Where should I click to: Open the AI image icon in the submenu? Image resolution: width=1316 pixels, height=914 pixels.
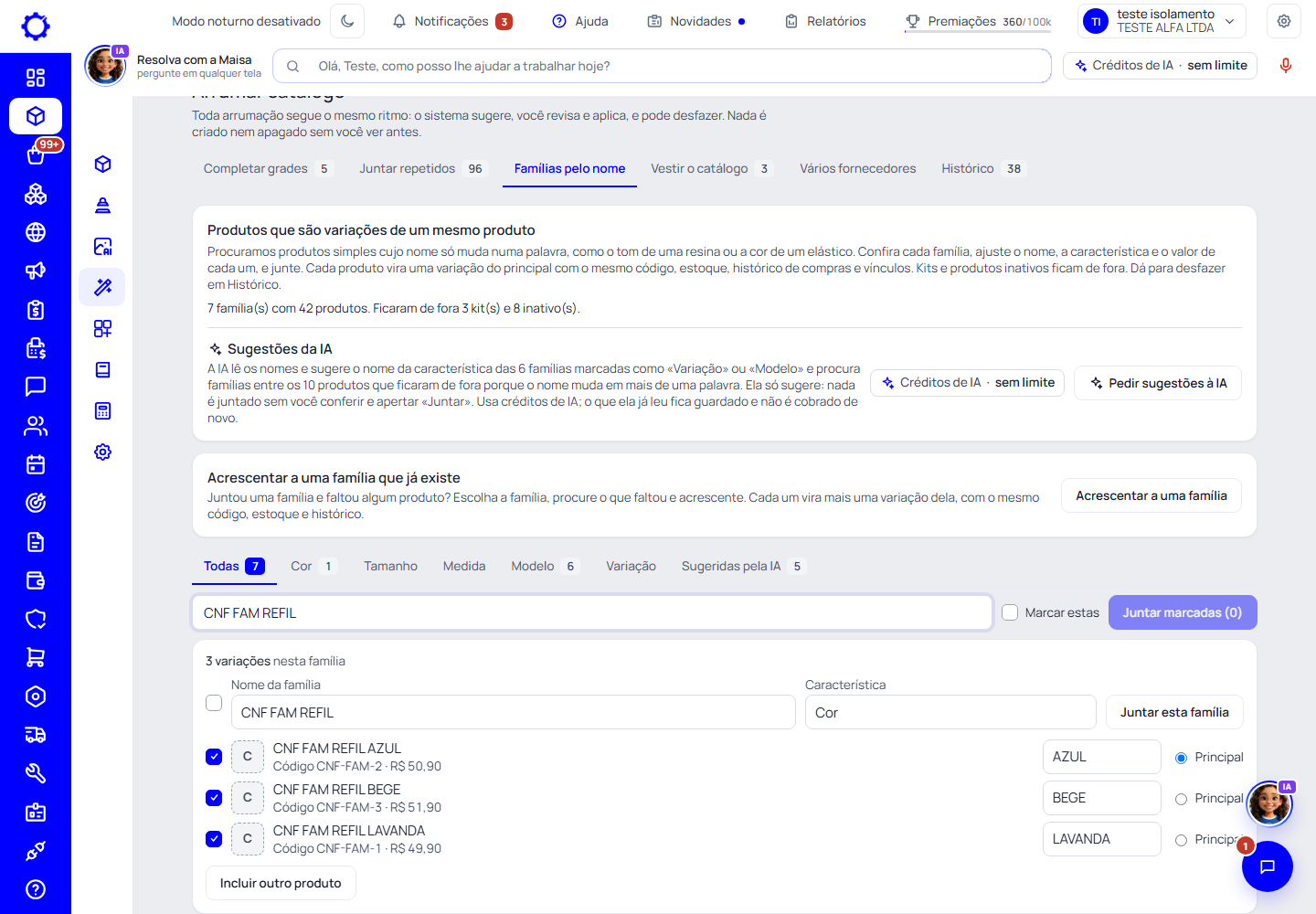103,246
